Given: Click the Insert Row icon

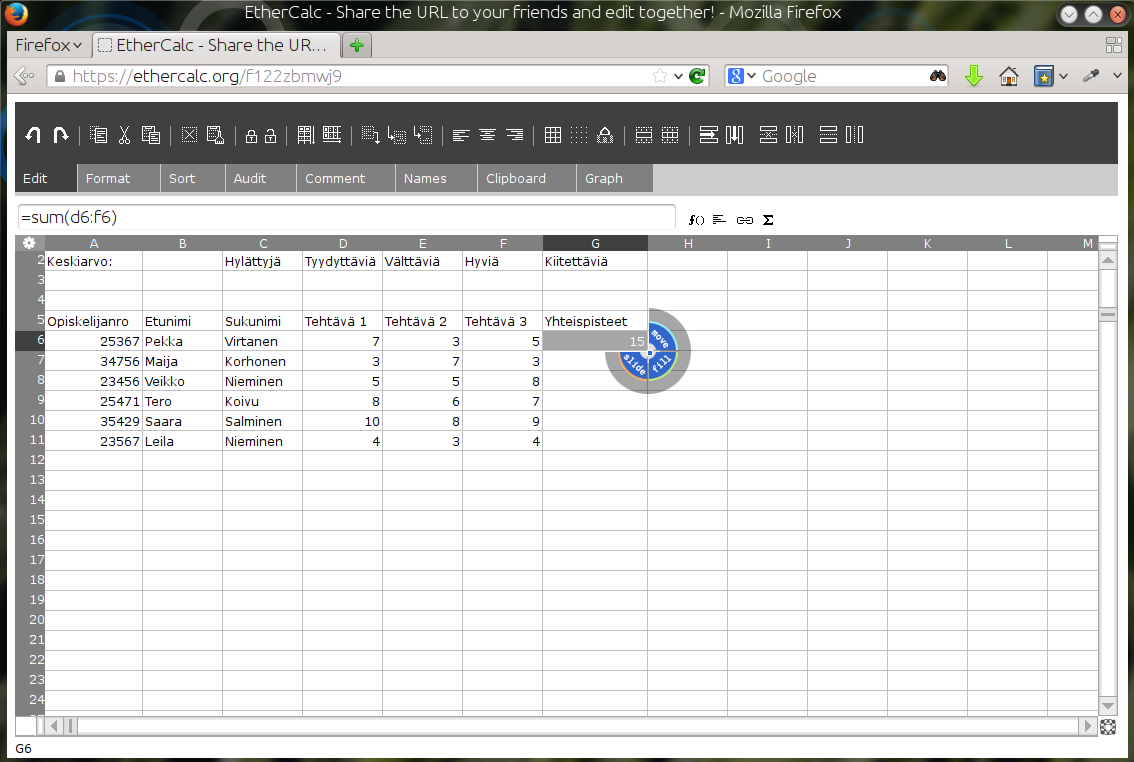Looking at the screenshot, I should click(709, 134).
